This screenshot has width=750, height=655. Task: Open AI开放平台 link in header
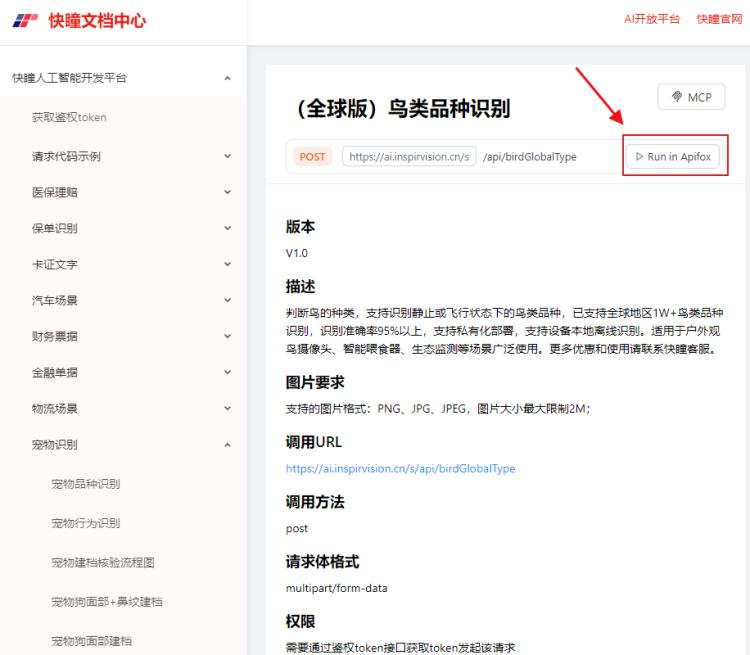[x=651, y=19]
